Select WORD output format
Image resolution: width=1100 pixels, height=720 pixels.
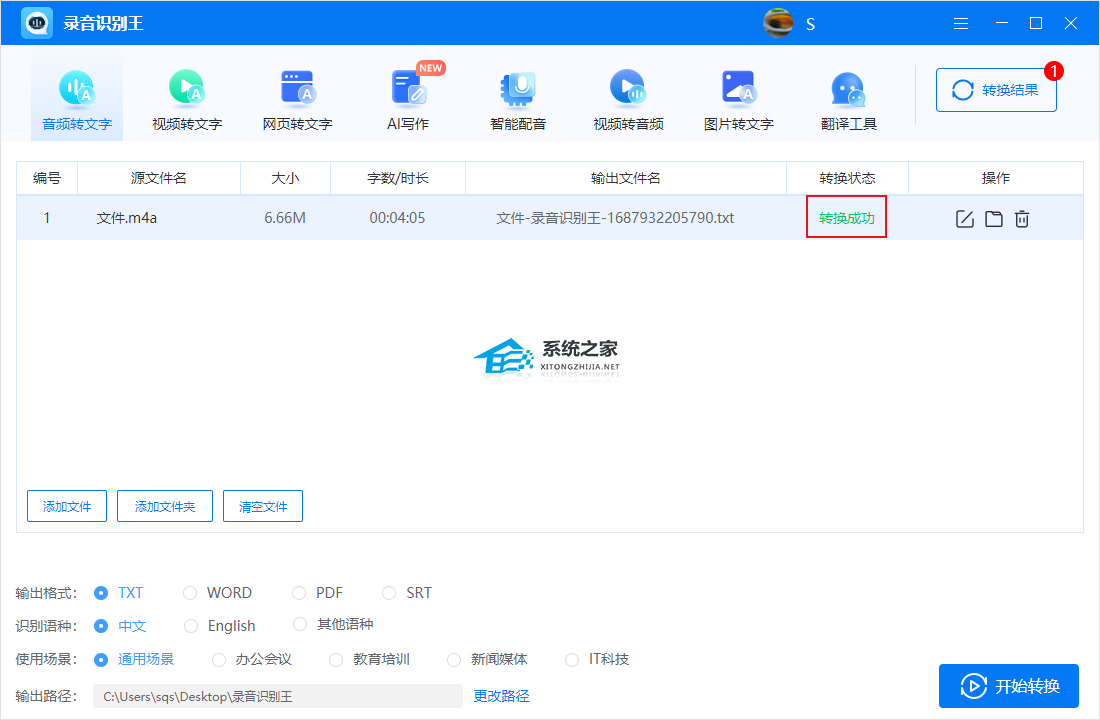[190, 593]
